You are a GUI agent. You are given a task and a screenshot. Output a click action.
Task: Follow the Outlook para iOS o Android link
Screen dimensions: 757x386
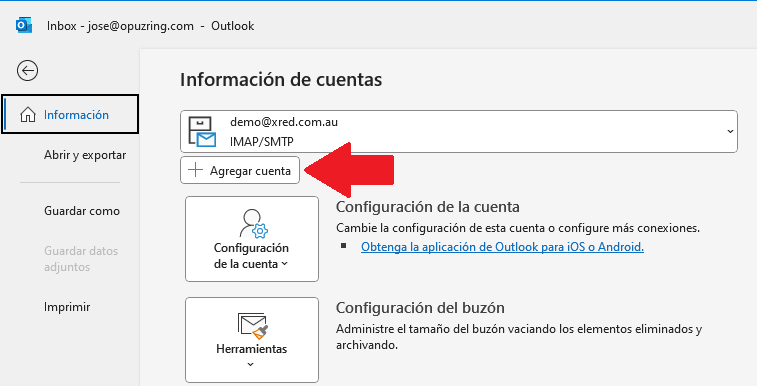[x=502, y=247]
